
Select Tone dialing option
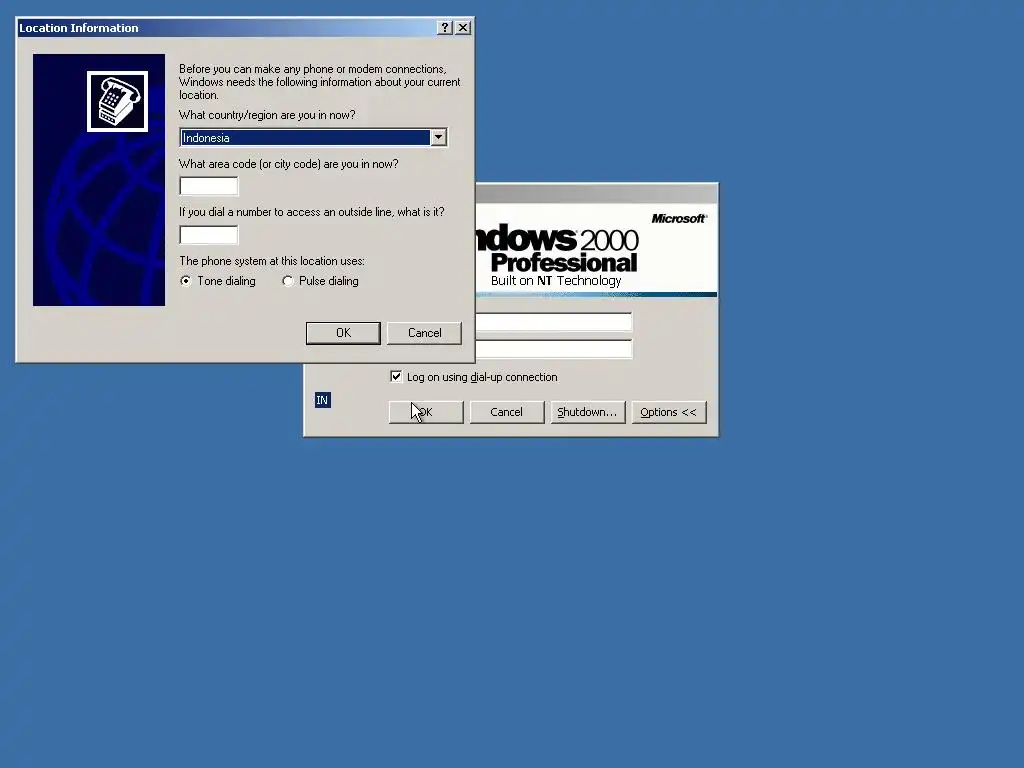coord(218,281)
